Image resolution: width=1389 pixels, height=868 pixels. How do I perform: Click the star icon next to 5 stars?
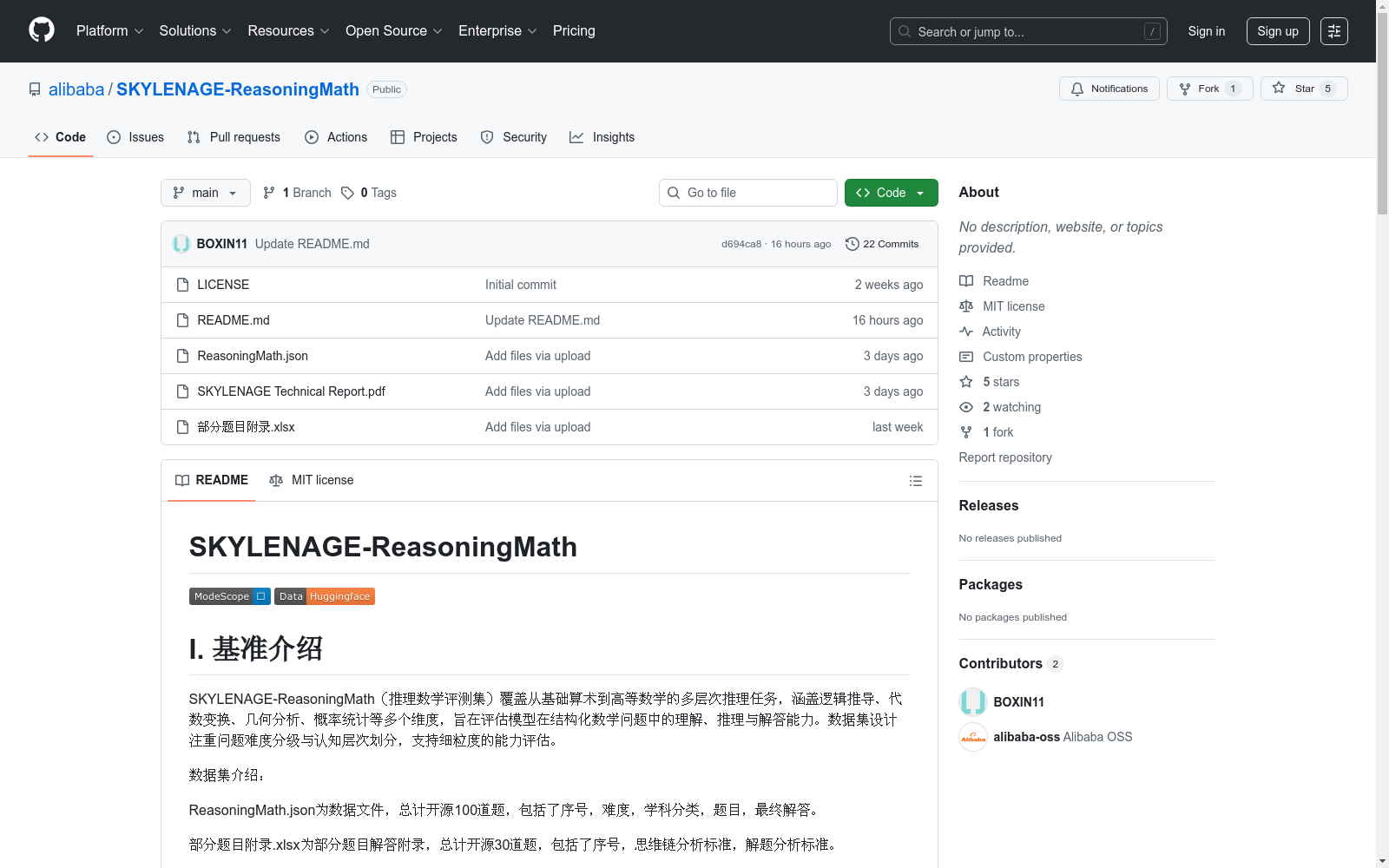point(966,382)
